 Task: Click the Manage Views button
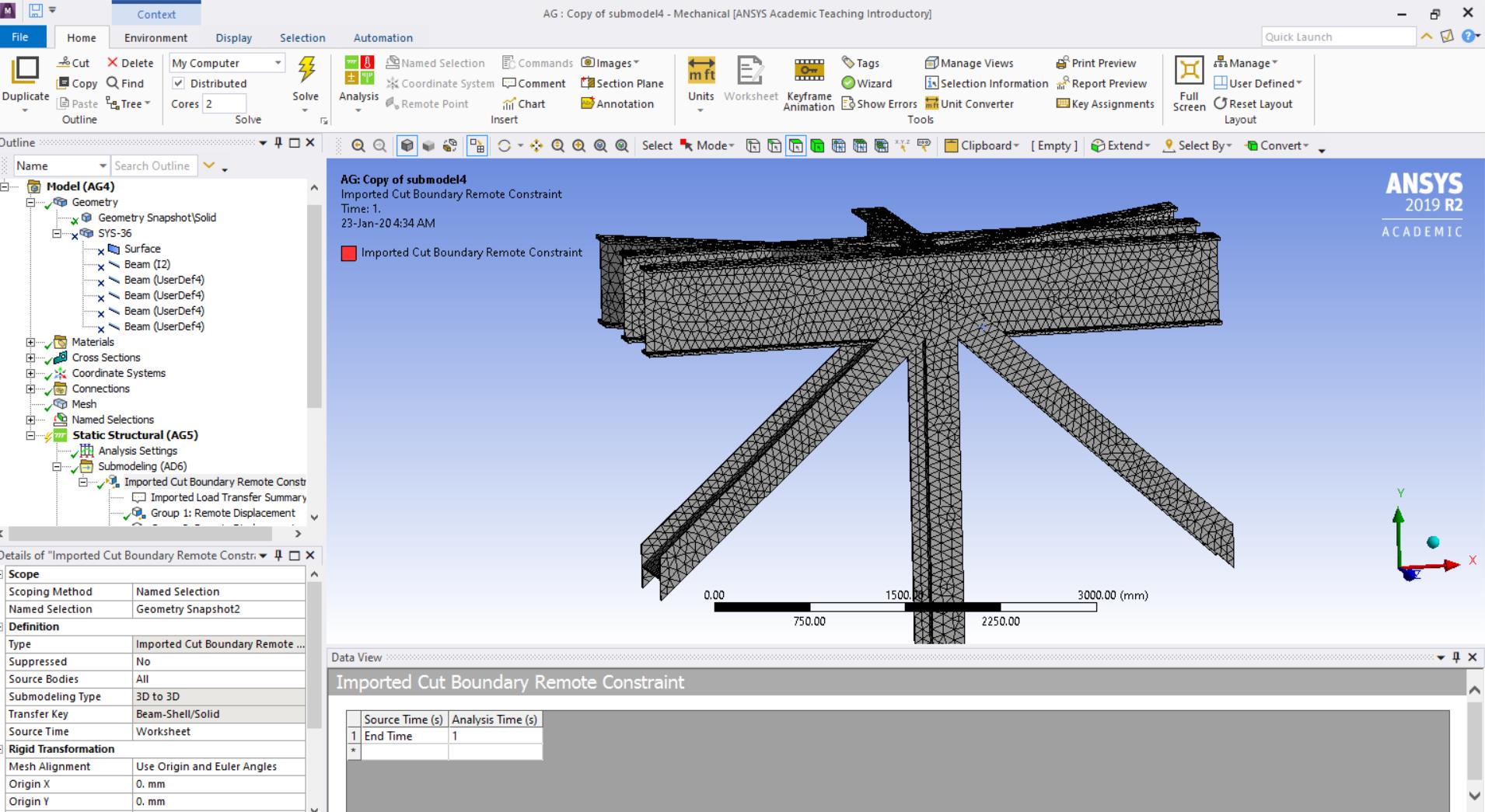tap(970, 63)
